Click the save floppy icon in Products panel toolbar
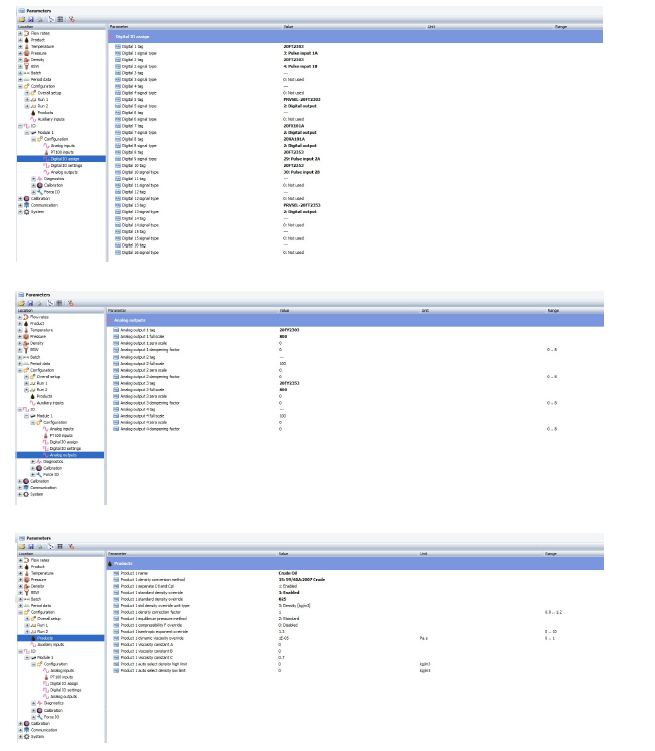Screen dimensions: 655x751 (x=31, y=546)
